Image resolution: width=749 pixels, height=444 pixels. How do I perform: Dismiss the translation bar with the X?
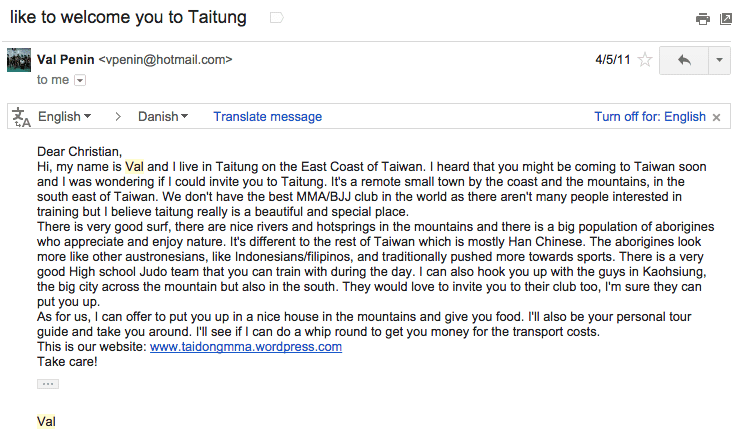[716, 118]
